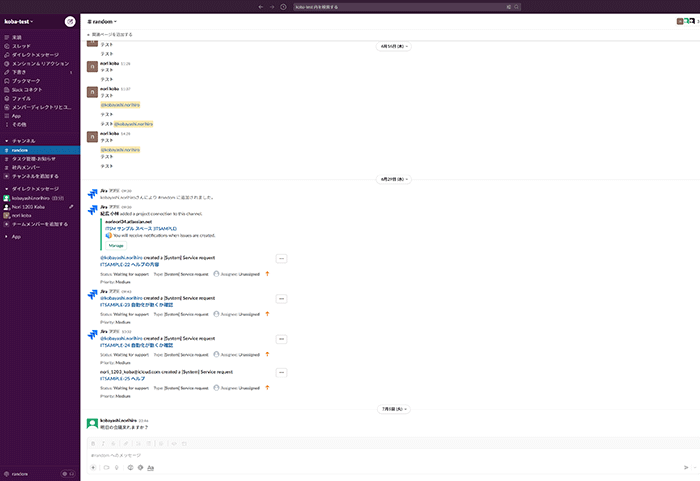This screenshot has height=481, width=700.
Task: Click チームメンバーを追加する
Action: [x=40, y=224]
